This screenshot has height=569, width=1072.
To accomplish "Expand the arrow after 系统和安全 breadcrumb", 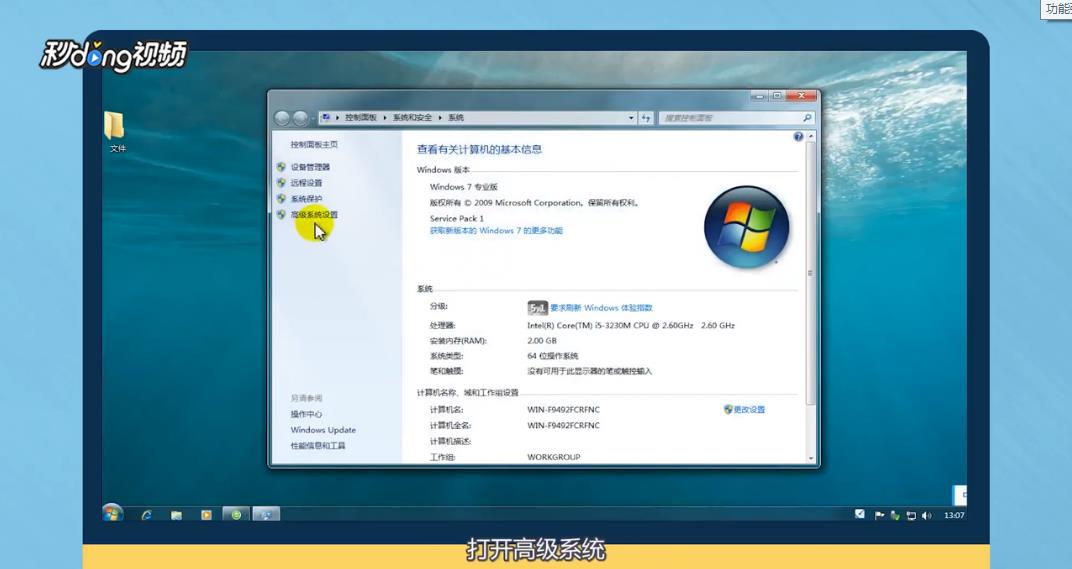I will tap(440, 118).
